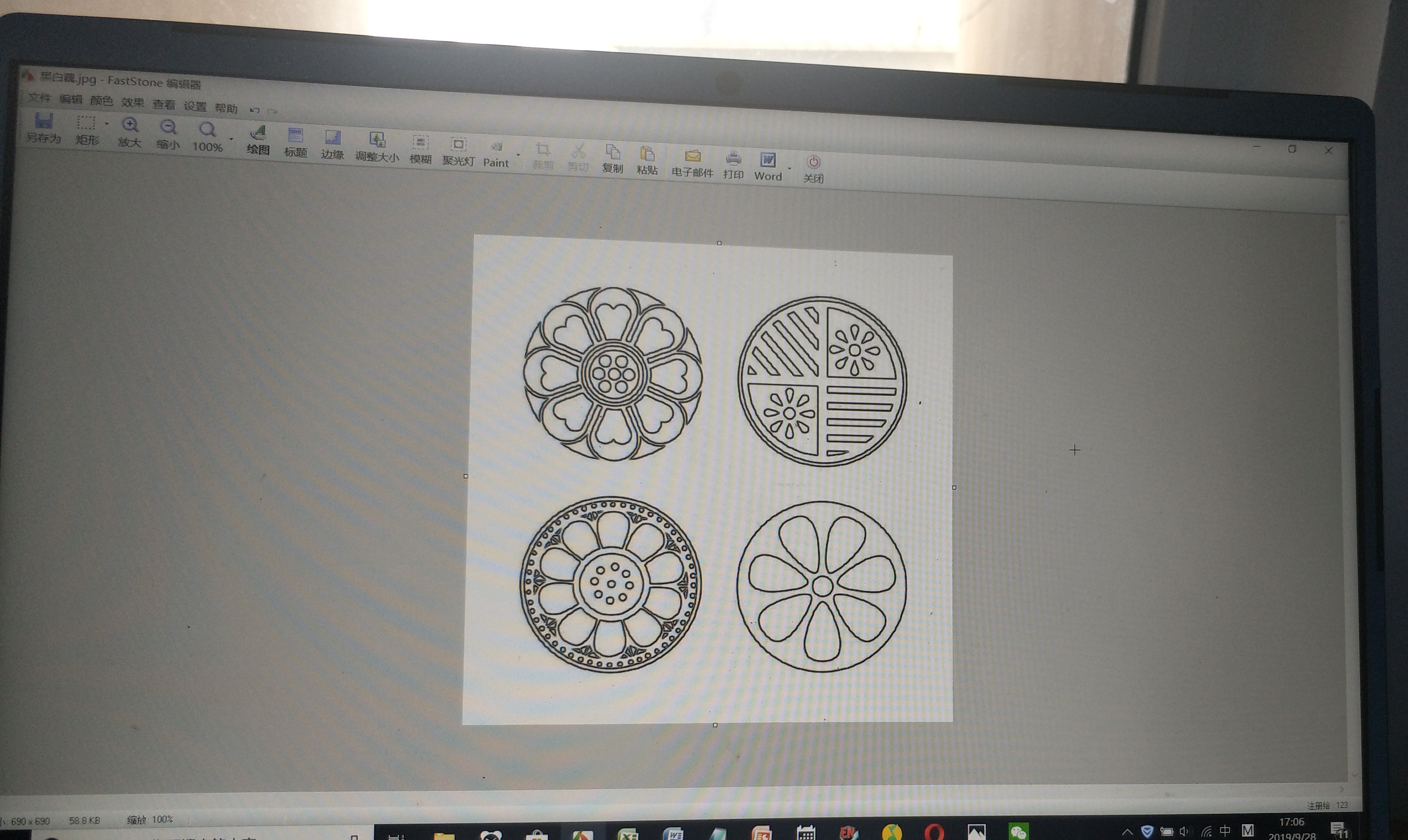The height and width of the screenshot is (840, 1408).
Task: Open PowerPoint from the taskbar
Action: click(762, 833)
